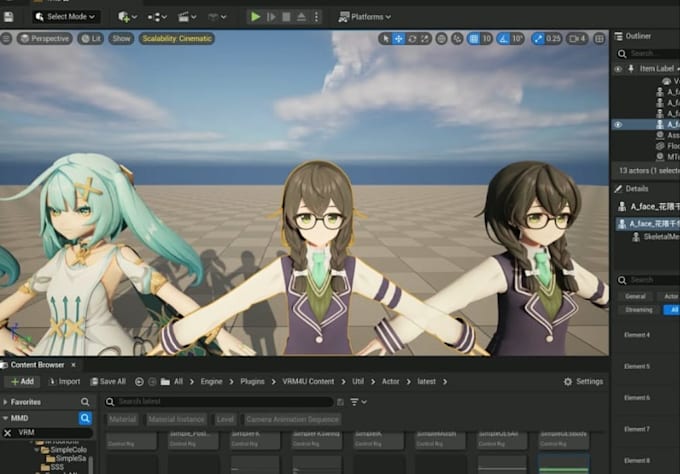The image size is (680, 474).
Task: Open the add-content quick menu with plus cube
Action: coord(128,17)
